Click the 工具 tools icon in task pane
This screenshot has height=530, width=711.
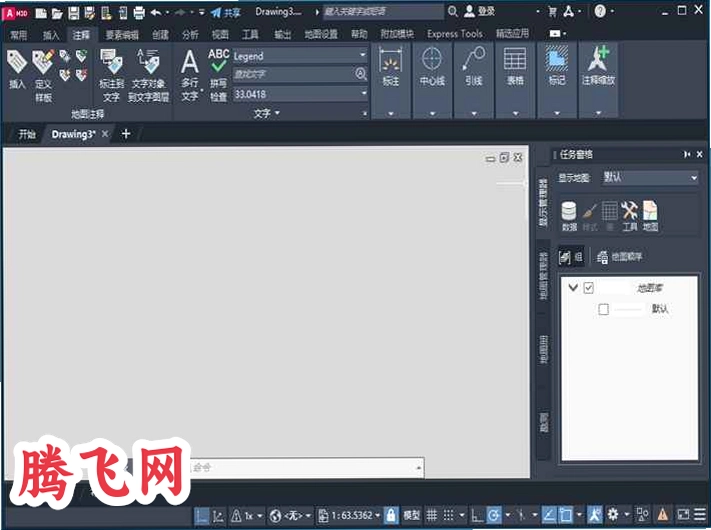click(629, 216)
